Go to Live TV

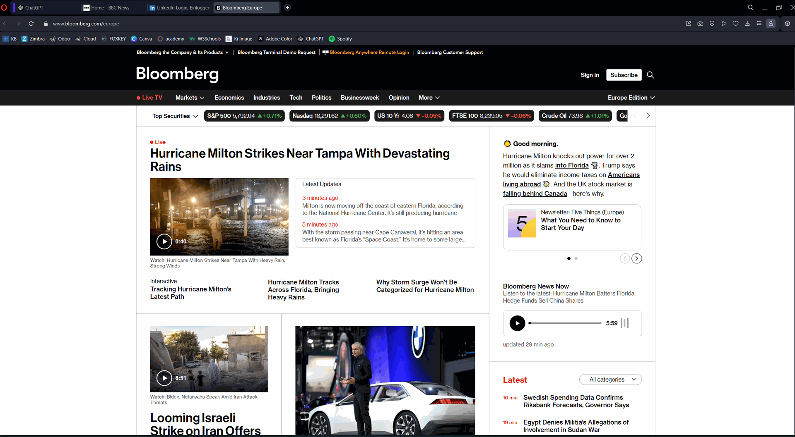pos(151,98)
